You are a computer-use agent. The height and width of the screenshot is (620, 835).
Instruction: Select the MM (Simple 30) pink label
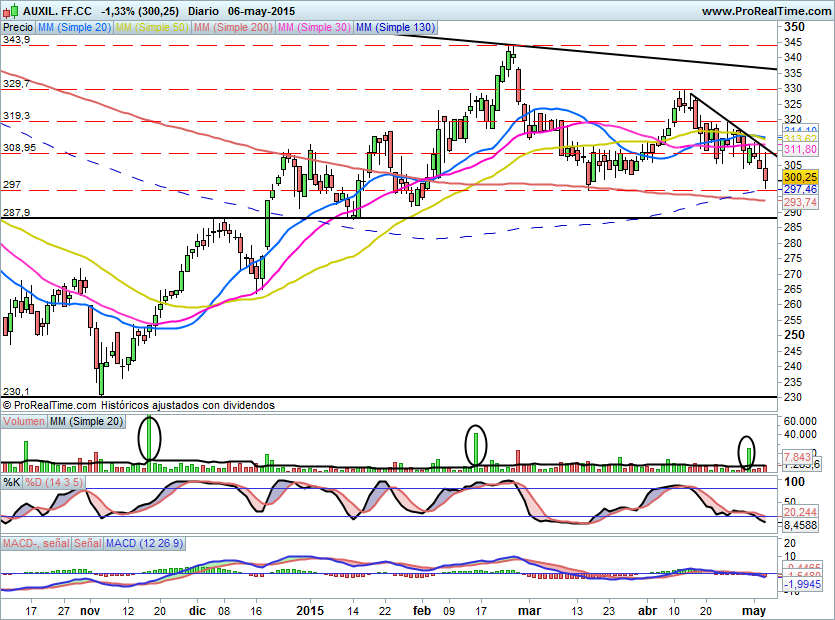click(x=314, y=28)
